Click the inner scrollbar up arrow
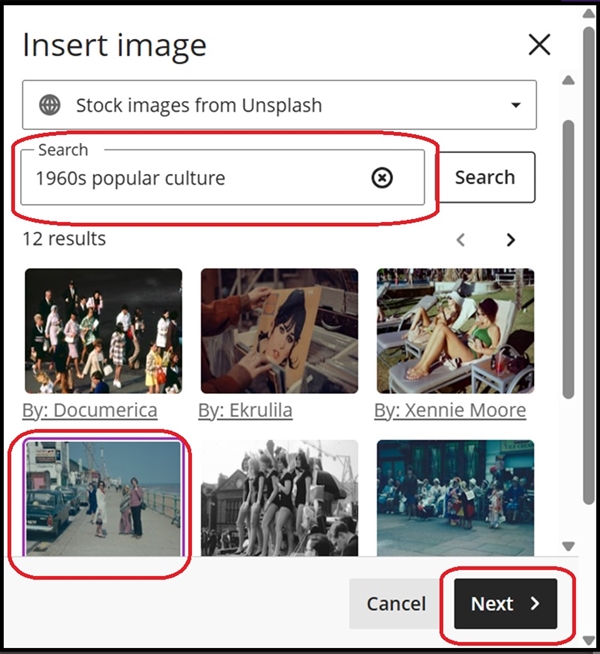This screenshot has height=654, width=600. [x=568, y=80]
